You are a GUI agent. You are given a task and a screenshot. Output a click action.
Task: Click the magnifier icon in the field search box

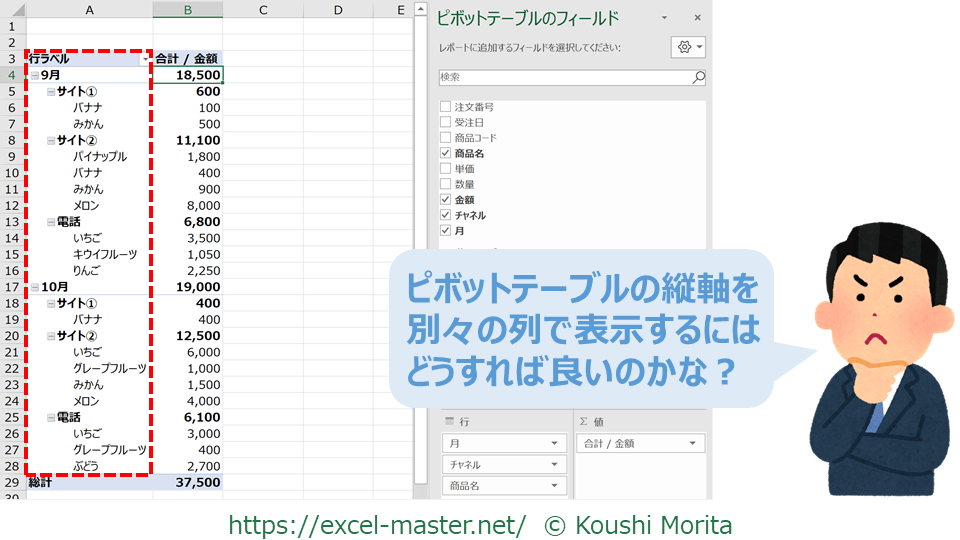[x=698, y=77]
